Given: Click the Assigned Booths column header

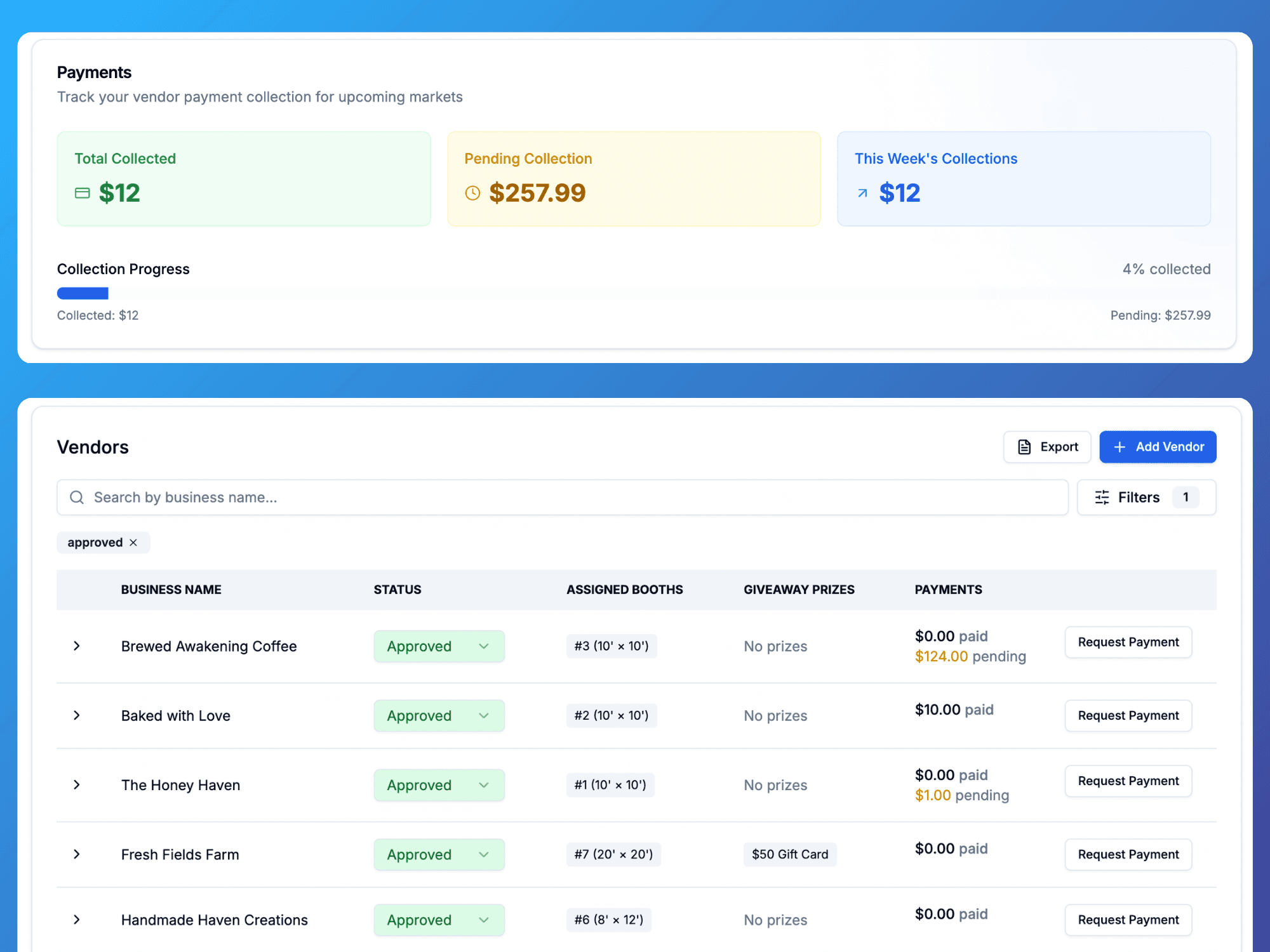Looking at the screenshot, I should click(x=625, y=590).
